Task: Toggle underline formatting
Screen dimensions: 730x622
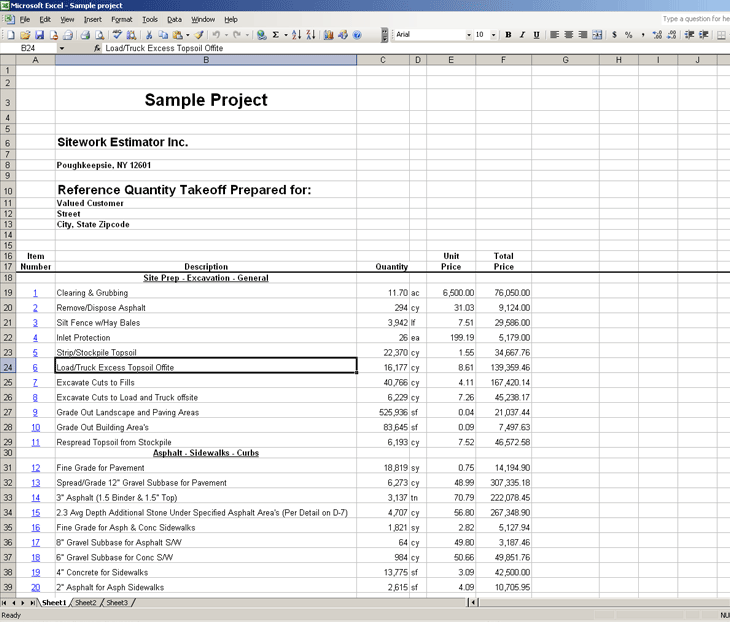Action: click(x=537, y=35)
